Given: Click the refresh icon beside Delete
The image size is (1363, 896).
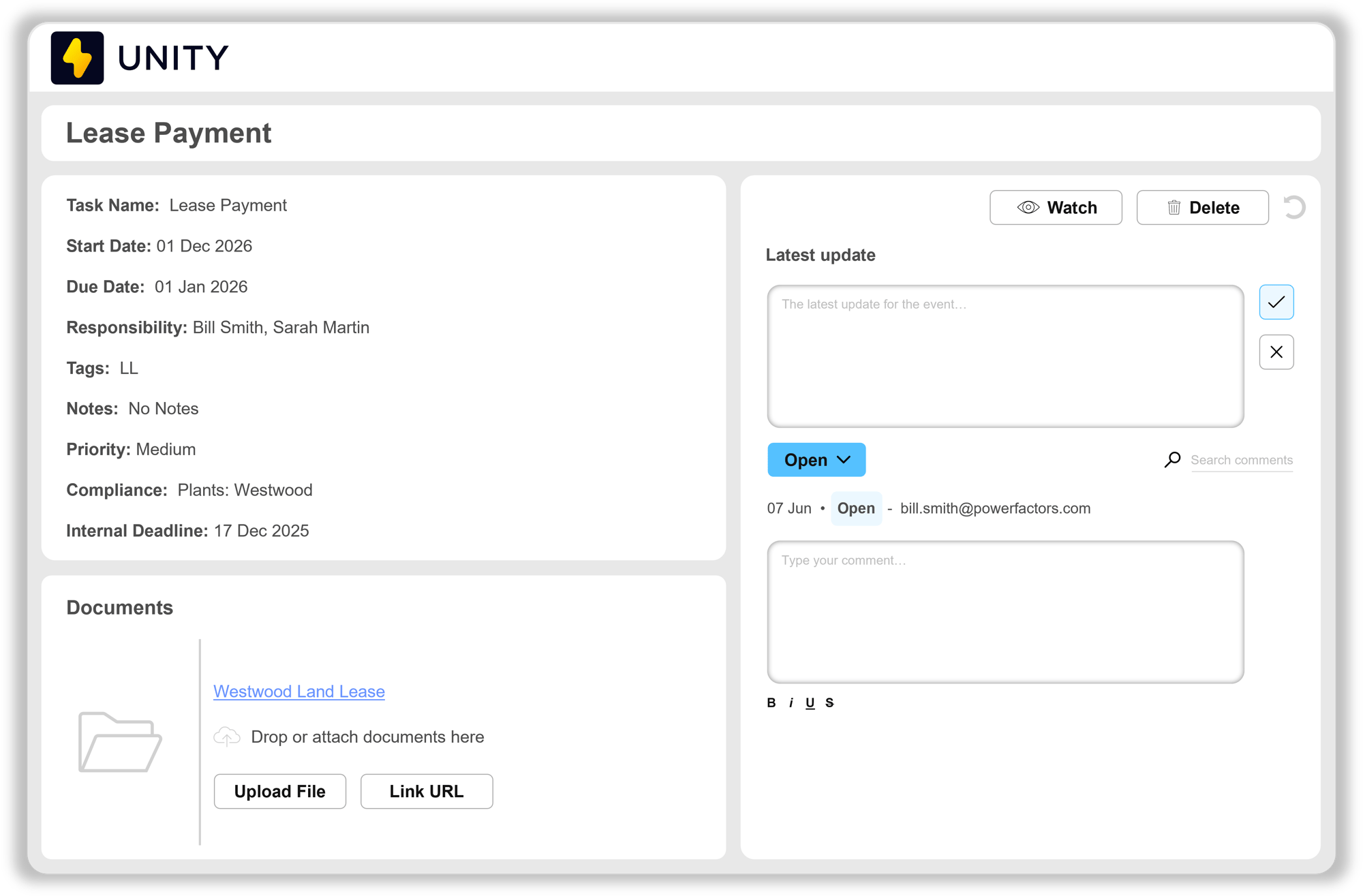Looking at the screenshot, I should click(x=1293, y=207).
